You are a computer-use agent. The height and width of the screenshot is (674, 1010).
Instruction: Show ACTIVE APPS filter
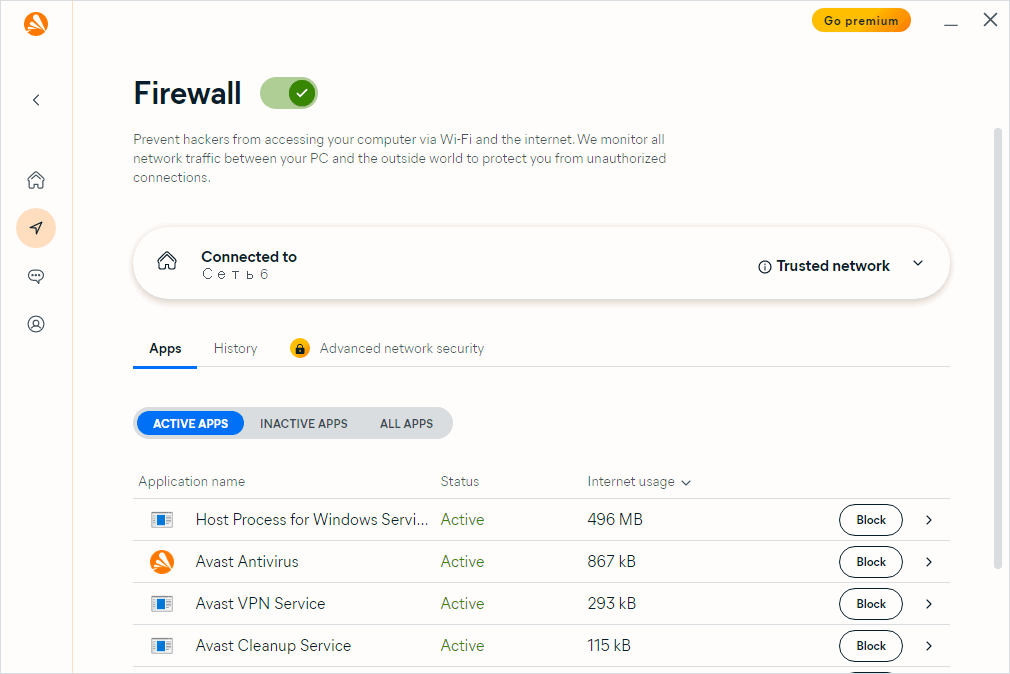point(190,423)
